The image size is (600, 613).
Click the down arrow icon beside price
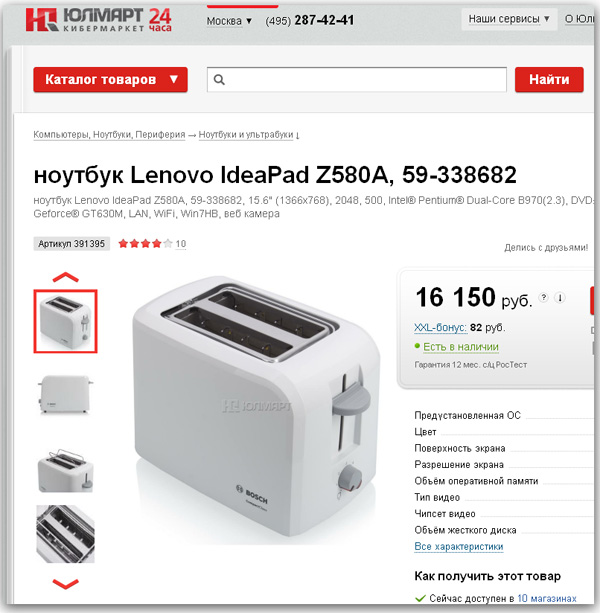[560, 298]
